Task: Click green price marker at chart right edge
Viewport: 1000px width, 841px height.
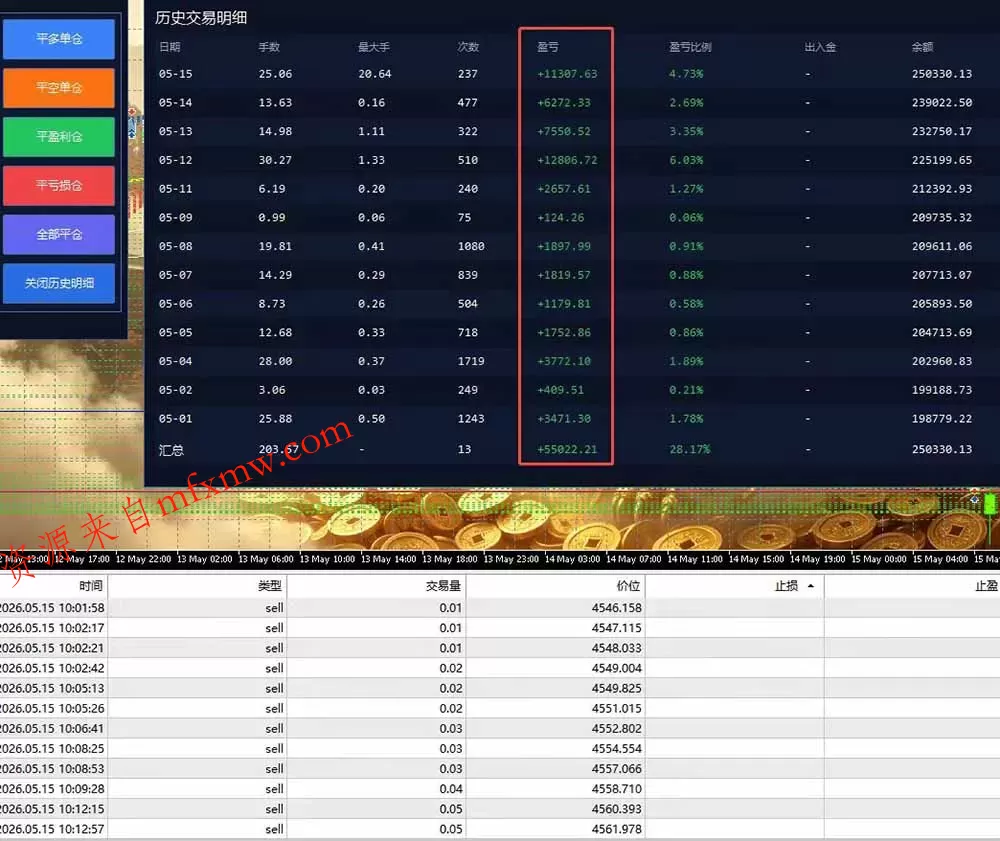Action: point(990,504)
